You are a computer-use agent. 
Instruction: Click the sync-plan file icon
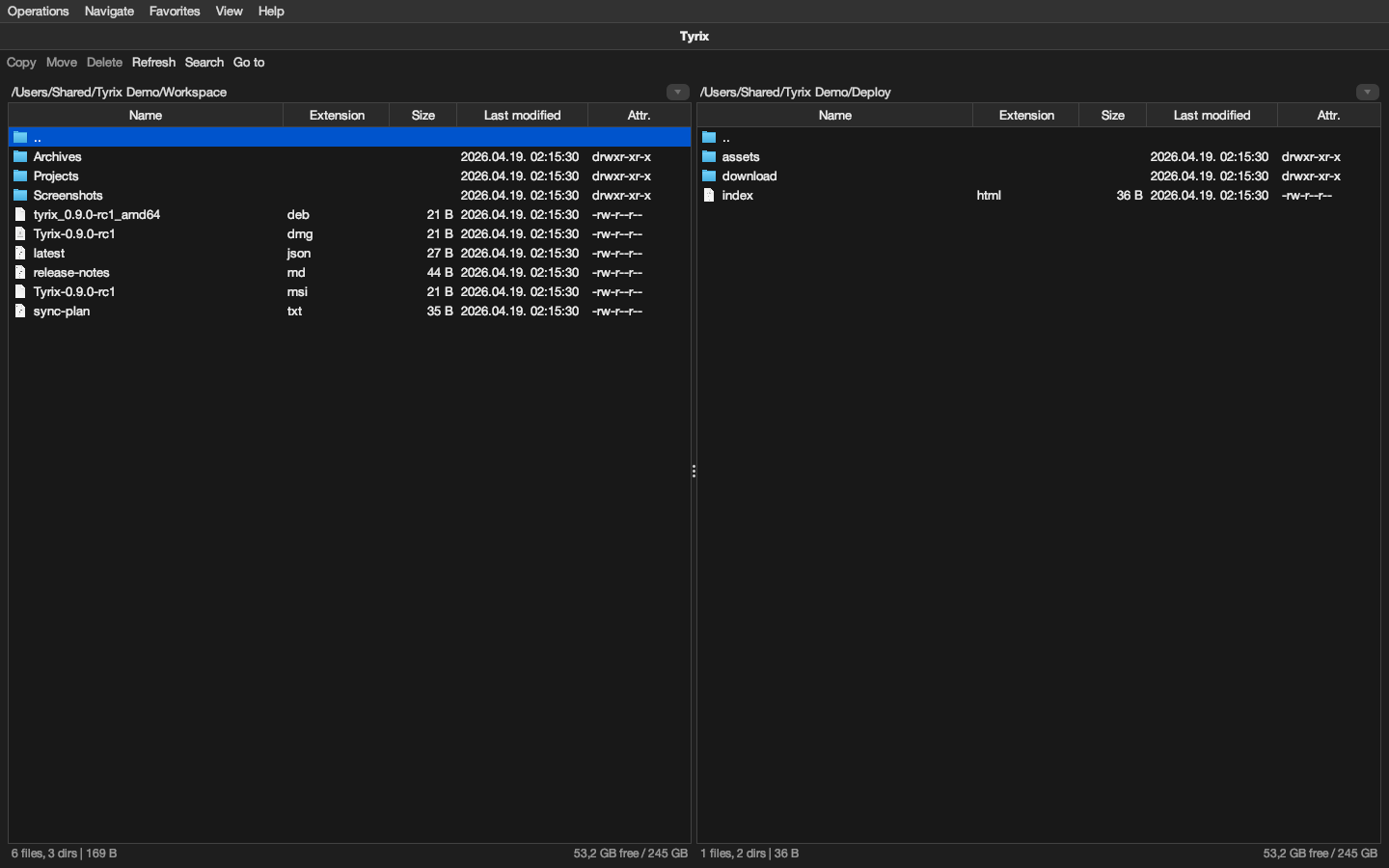click(x=20, y=311)
